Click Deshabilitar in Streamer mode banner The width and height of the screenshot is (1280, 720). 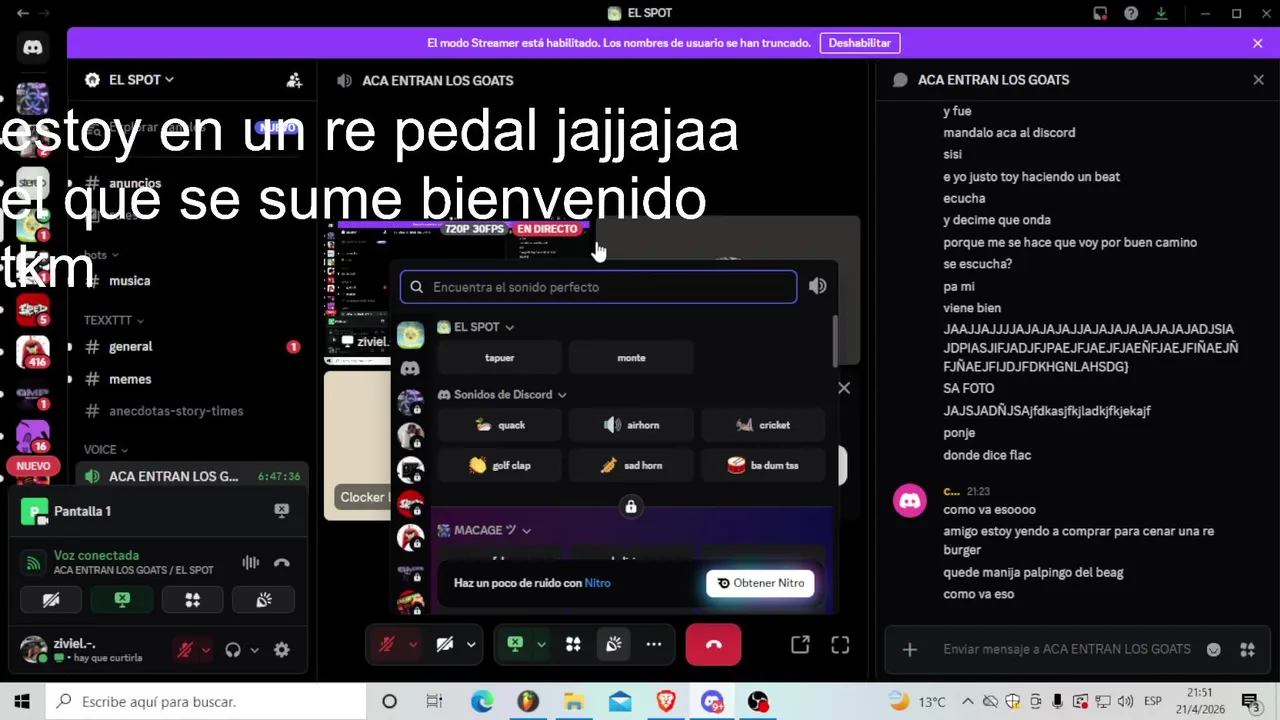tap(860, 43)
